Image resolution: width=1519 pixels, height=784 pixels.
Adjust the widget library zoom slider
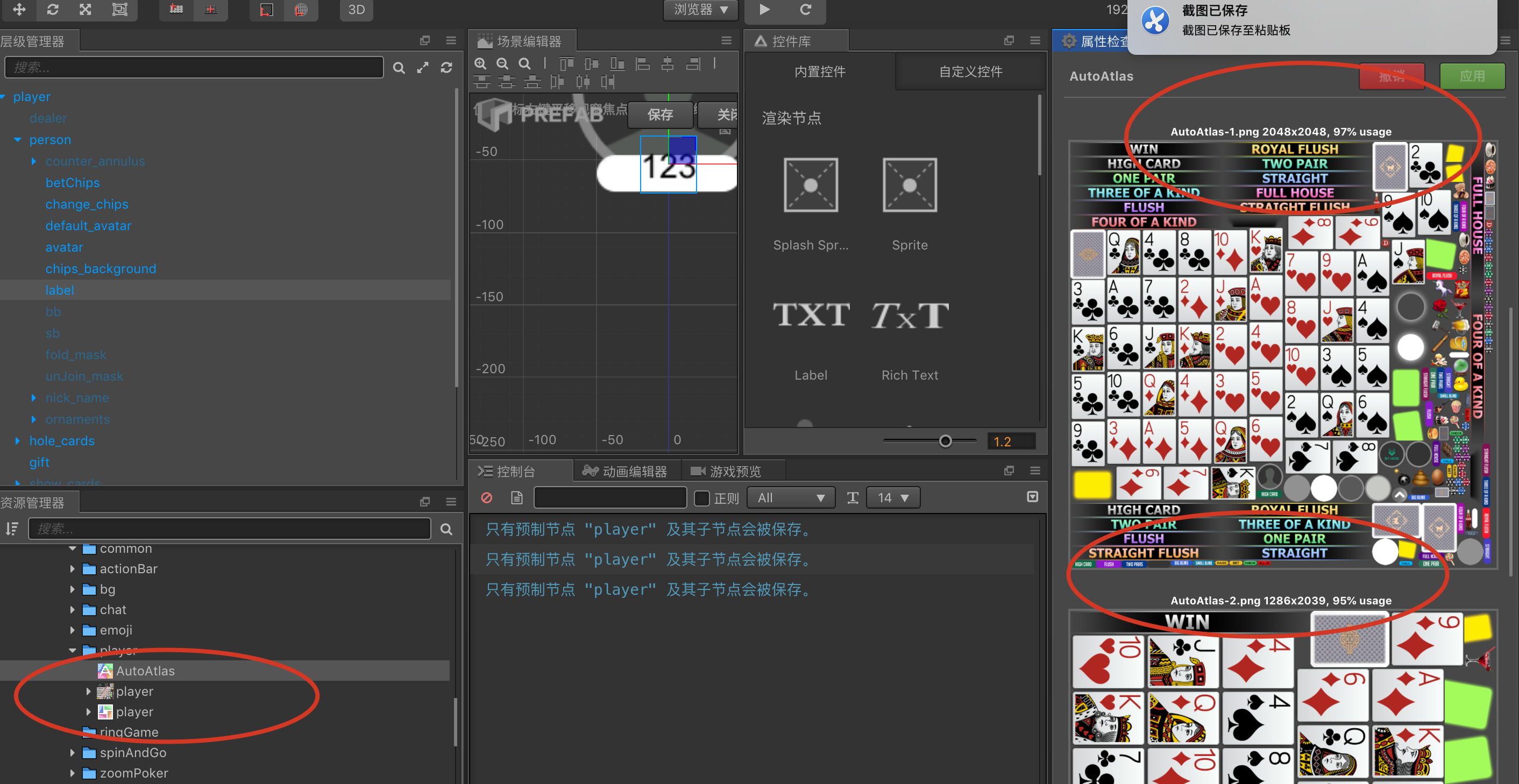[945, 441]
